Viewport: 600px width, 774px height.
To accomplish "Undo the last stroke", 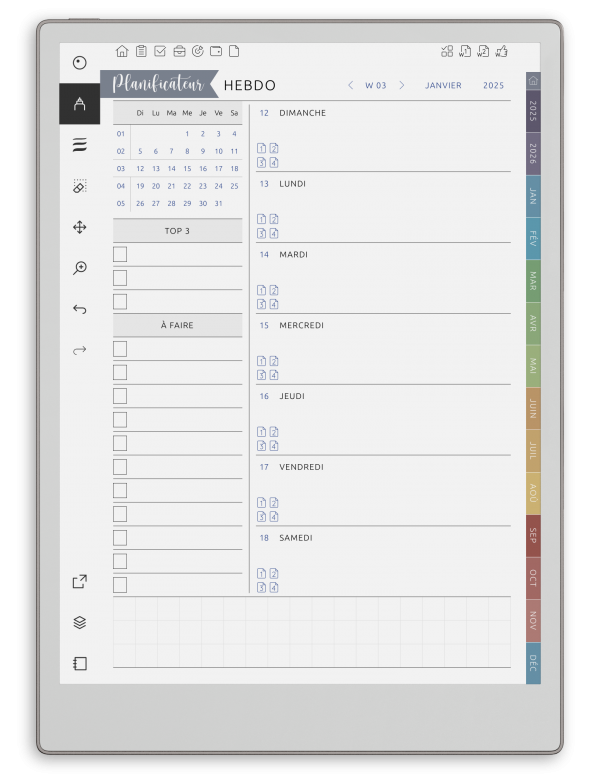I will point(79,309).
